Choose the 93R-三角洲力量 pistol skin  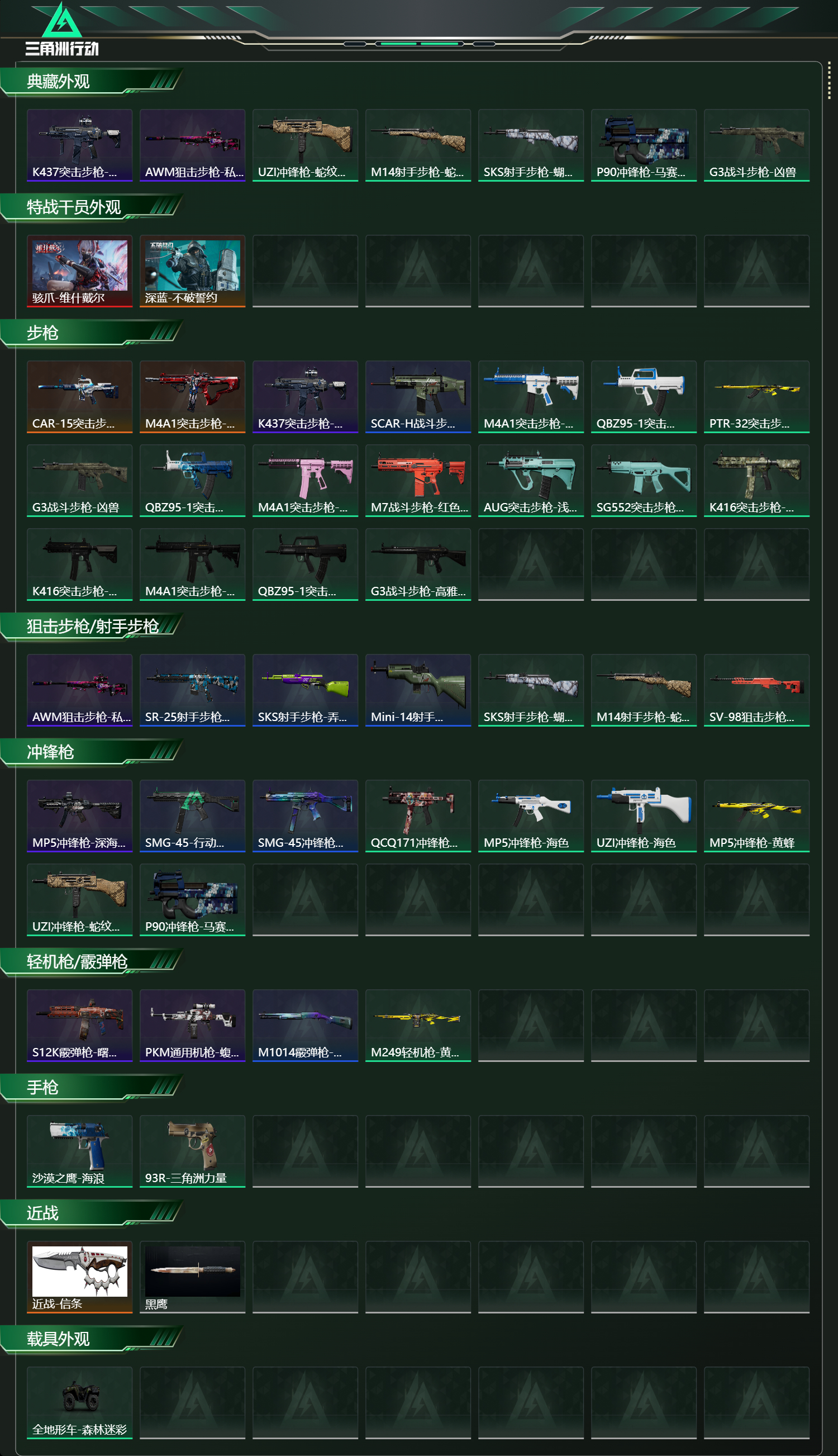192,1151
